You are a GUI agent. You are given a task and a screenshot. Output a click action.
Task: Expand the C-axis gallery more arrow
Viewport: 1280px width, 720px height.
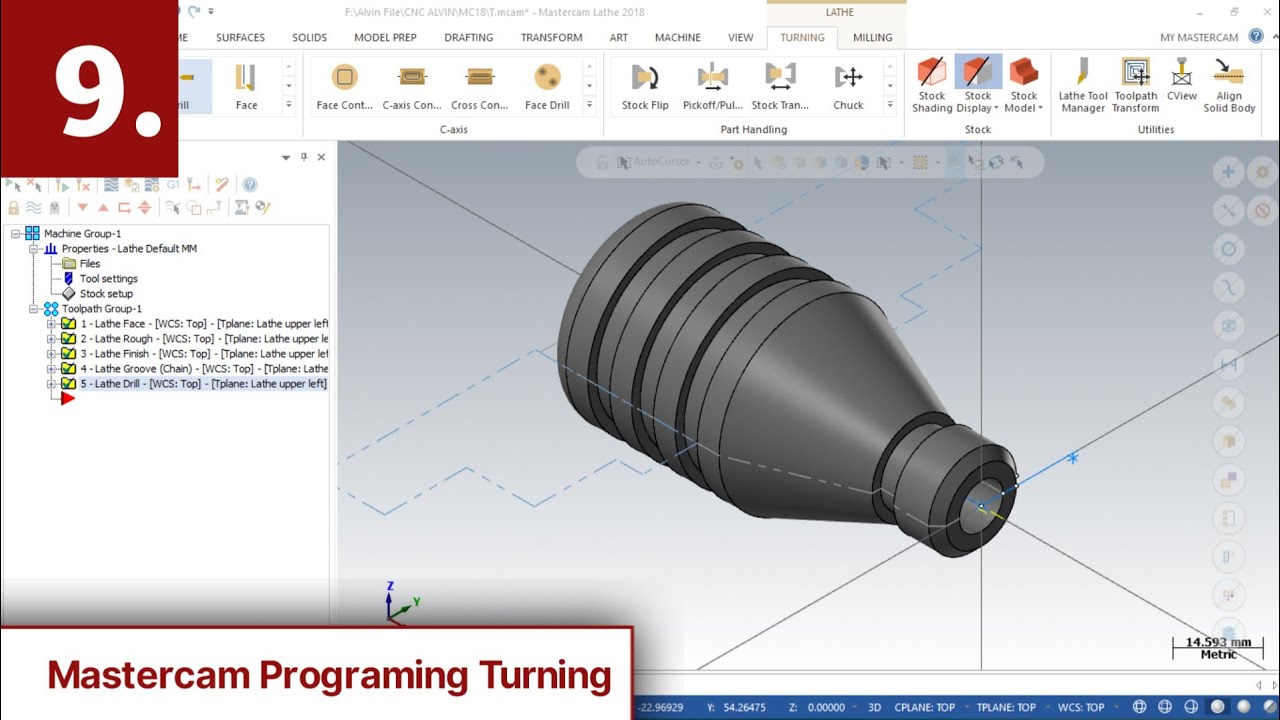pyautogui.click(x=589, y=104)
